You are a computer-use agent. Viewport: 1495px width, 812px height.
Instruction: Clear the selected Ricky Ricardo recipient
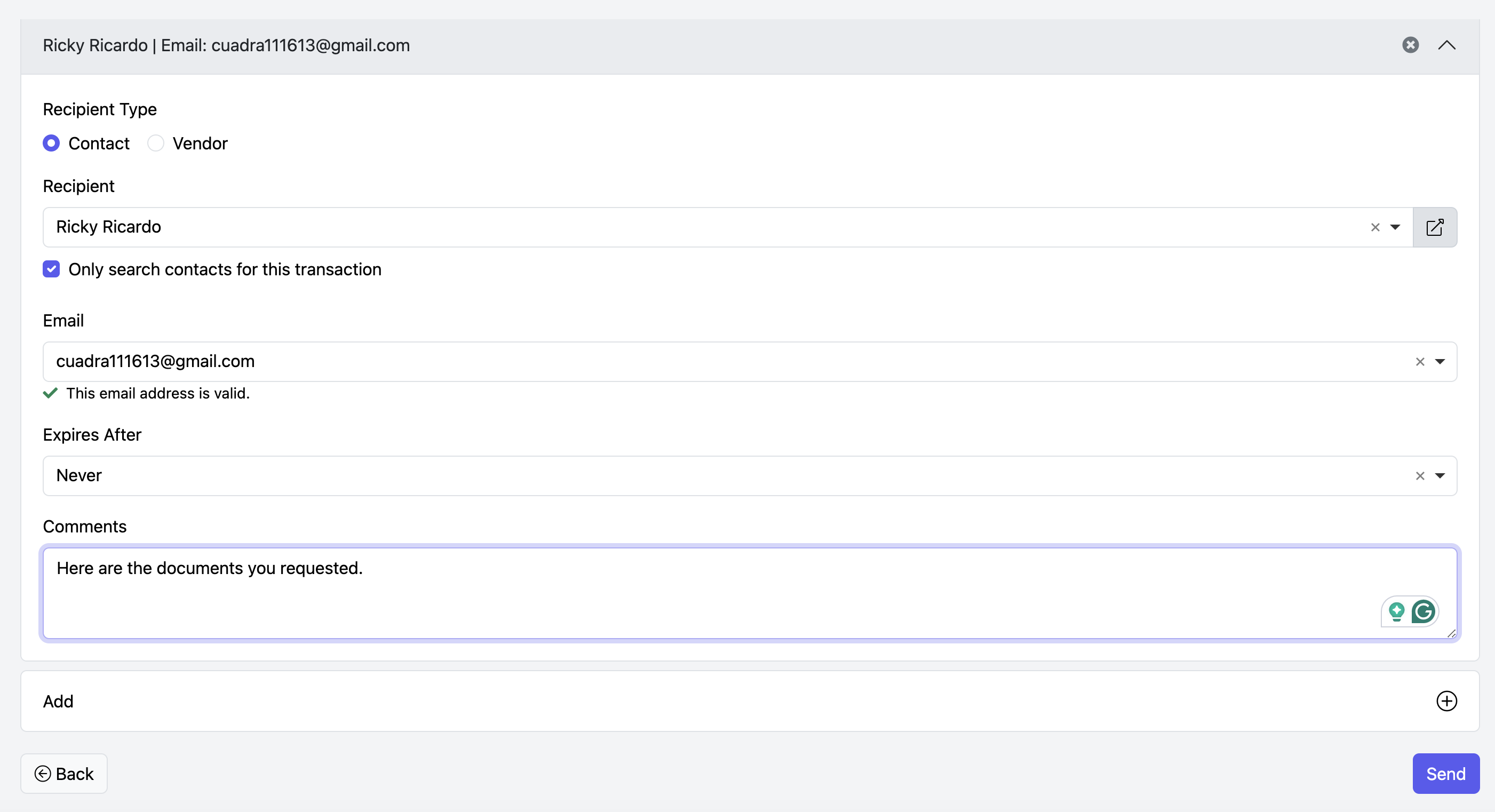1375,227
